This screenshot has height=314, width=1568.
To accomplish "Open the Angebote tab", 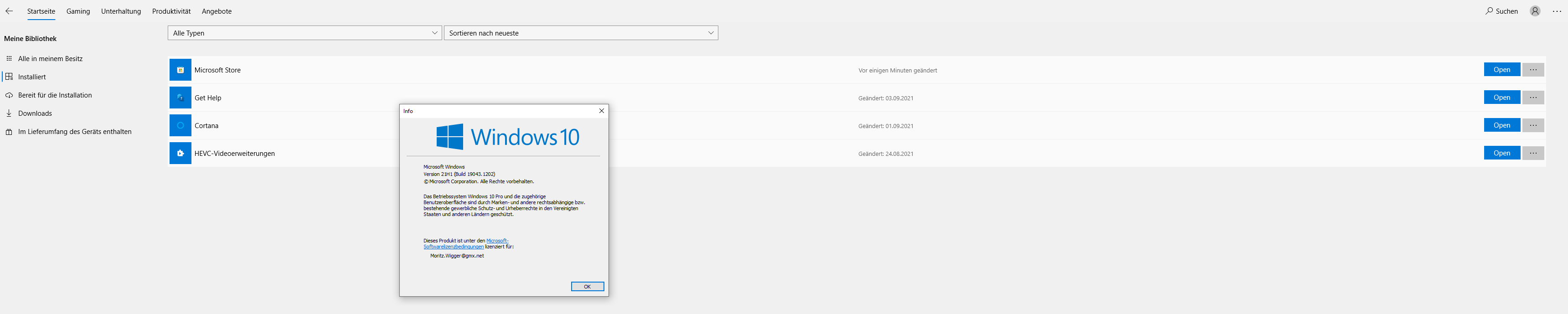I will [217, 11].
